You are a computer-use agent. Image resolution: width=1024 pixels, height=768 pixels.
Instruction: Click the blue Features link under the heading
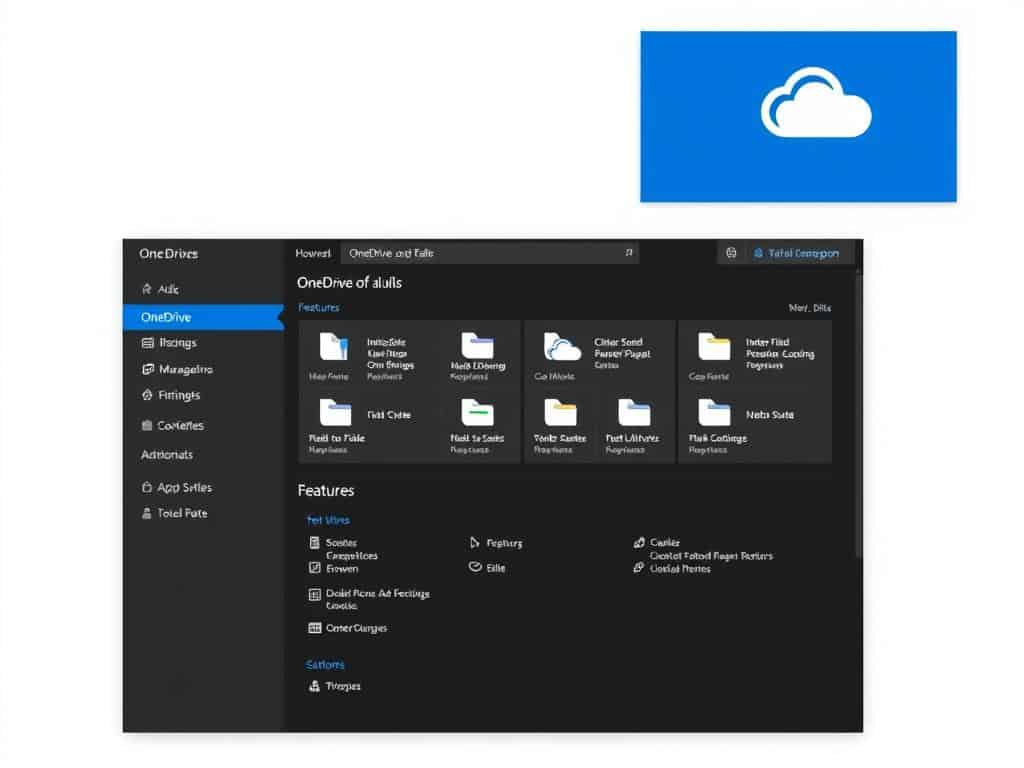pos(319,308)
